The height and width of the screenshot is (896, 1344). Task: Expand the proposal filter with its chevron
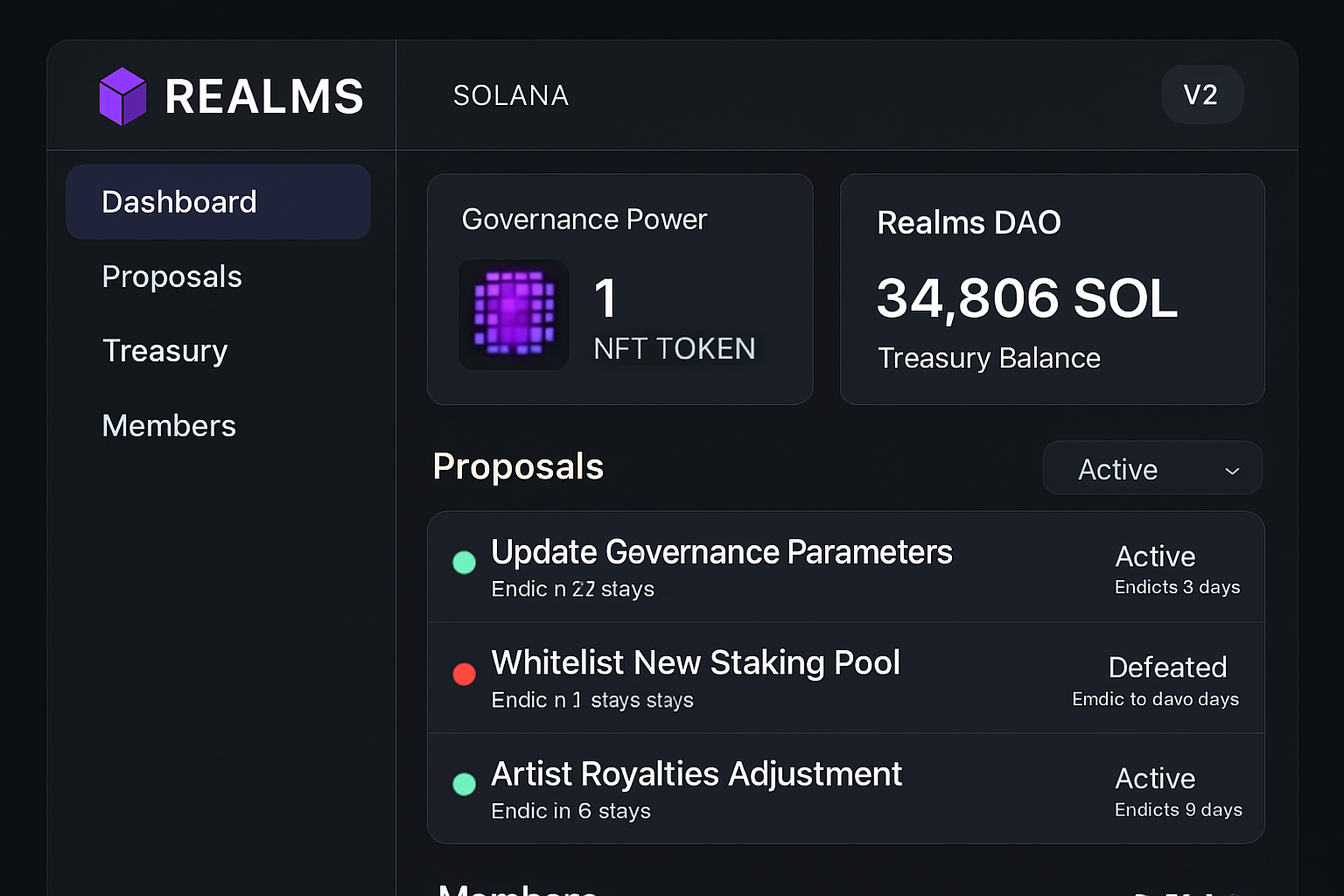tap(1232, 470)
